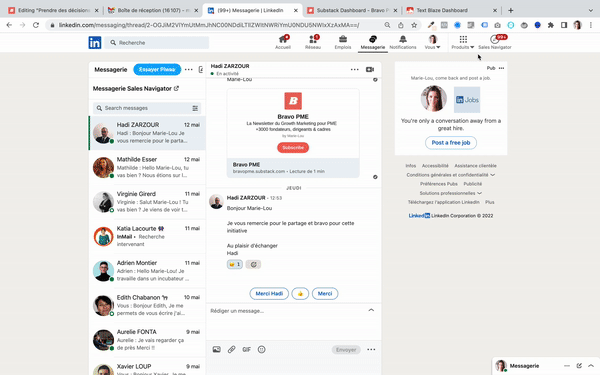
Task: Open the LinkedIn home logo
Action: tap(95, 42)
